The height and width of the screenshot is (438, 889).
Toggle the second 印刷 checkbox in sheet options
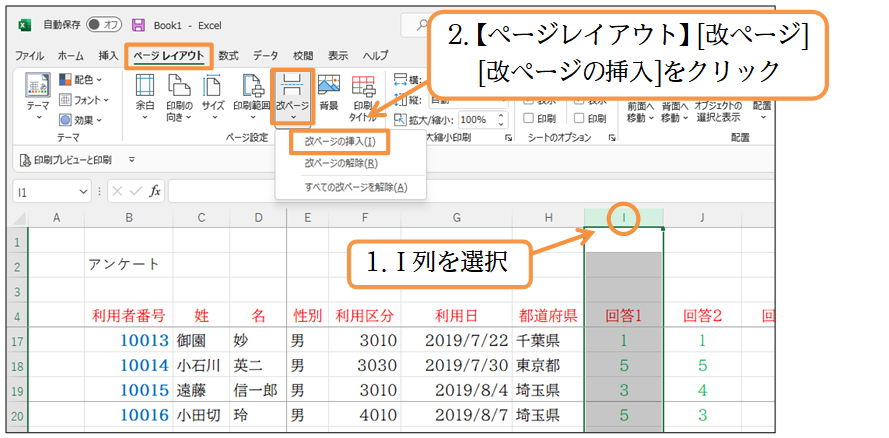click(578, 119)
